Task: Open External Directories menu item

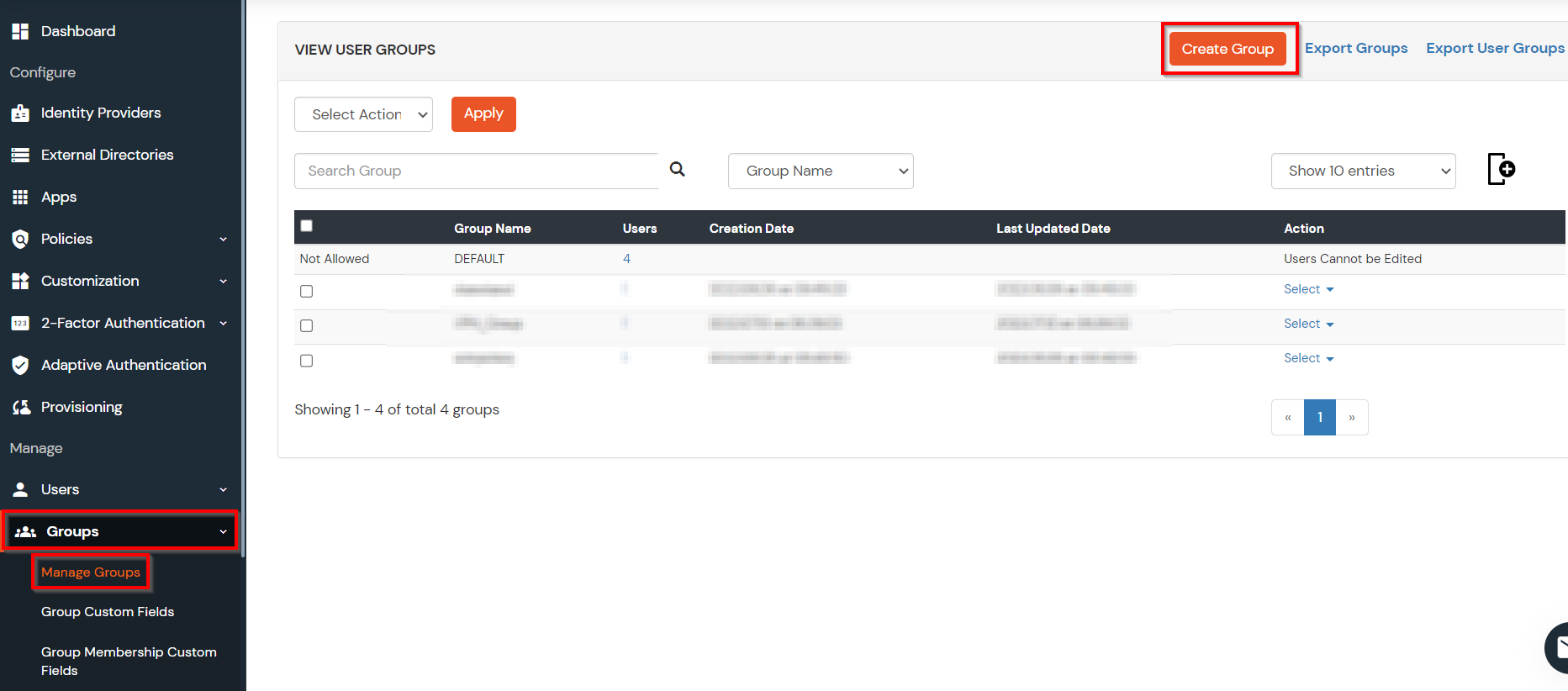Action: pyautogui.click(x=108, y=155)
